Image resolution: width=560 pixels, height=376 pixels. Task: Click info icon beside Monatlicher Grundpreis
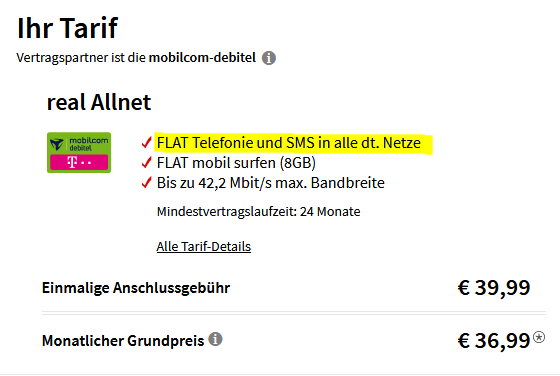(215, 339)
